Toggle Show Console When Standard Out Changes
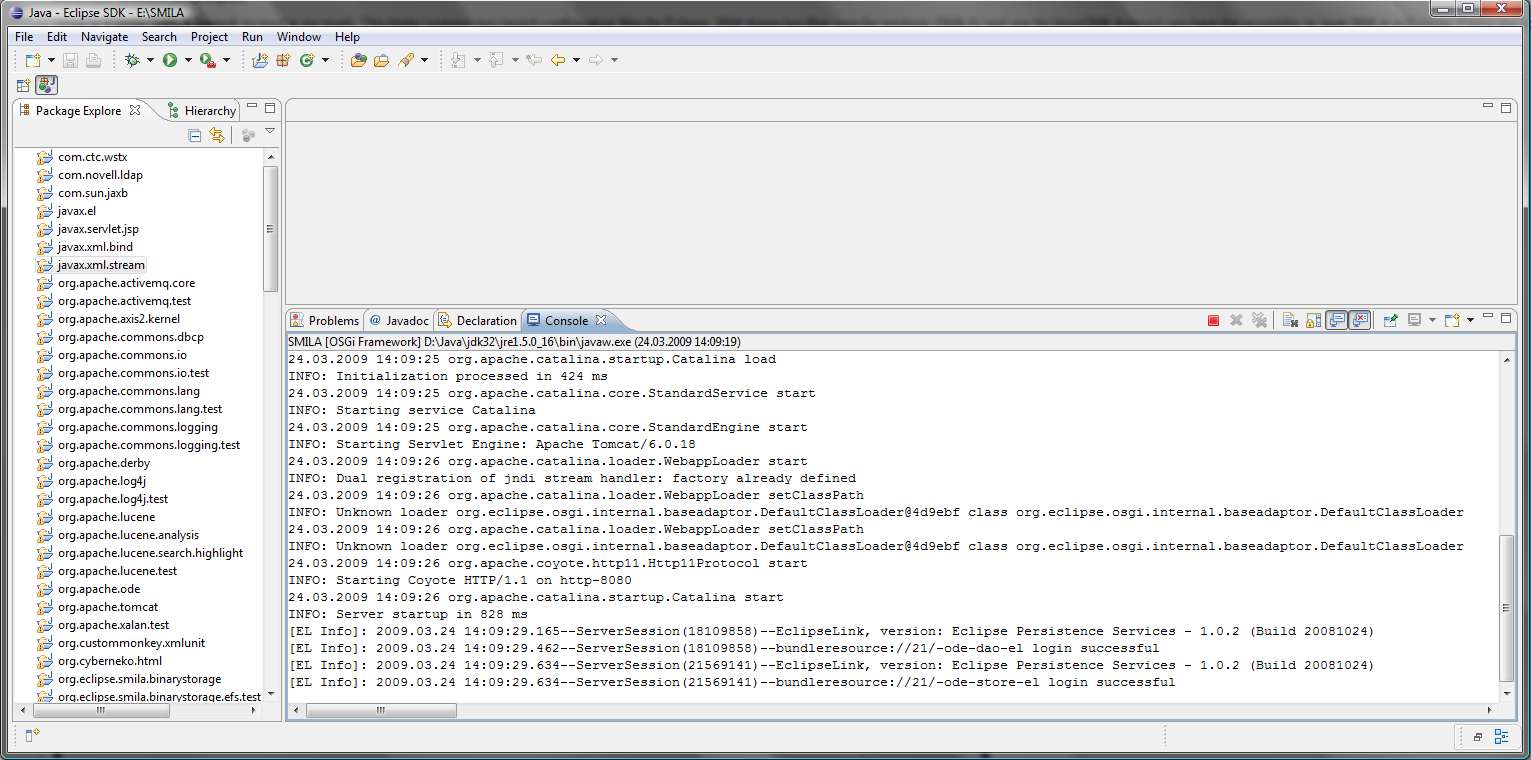 pyautogui.click(x=1336, y=321)
